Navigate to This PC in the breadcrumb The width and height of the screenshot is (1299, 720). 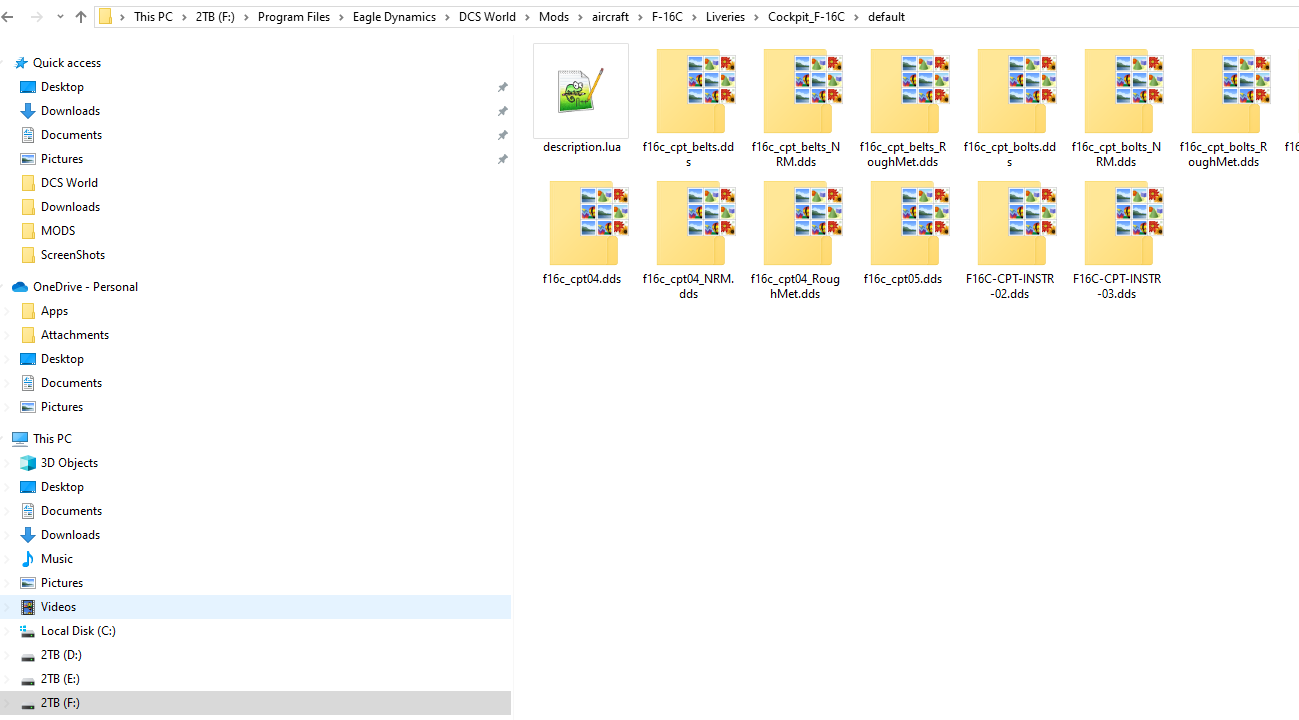point(153,17)
